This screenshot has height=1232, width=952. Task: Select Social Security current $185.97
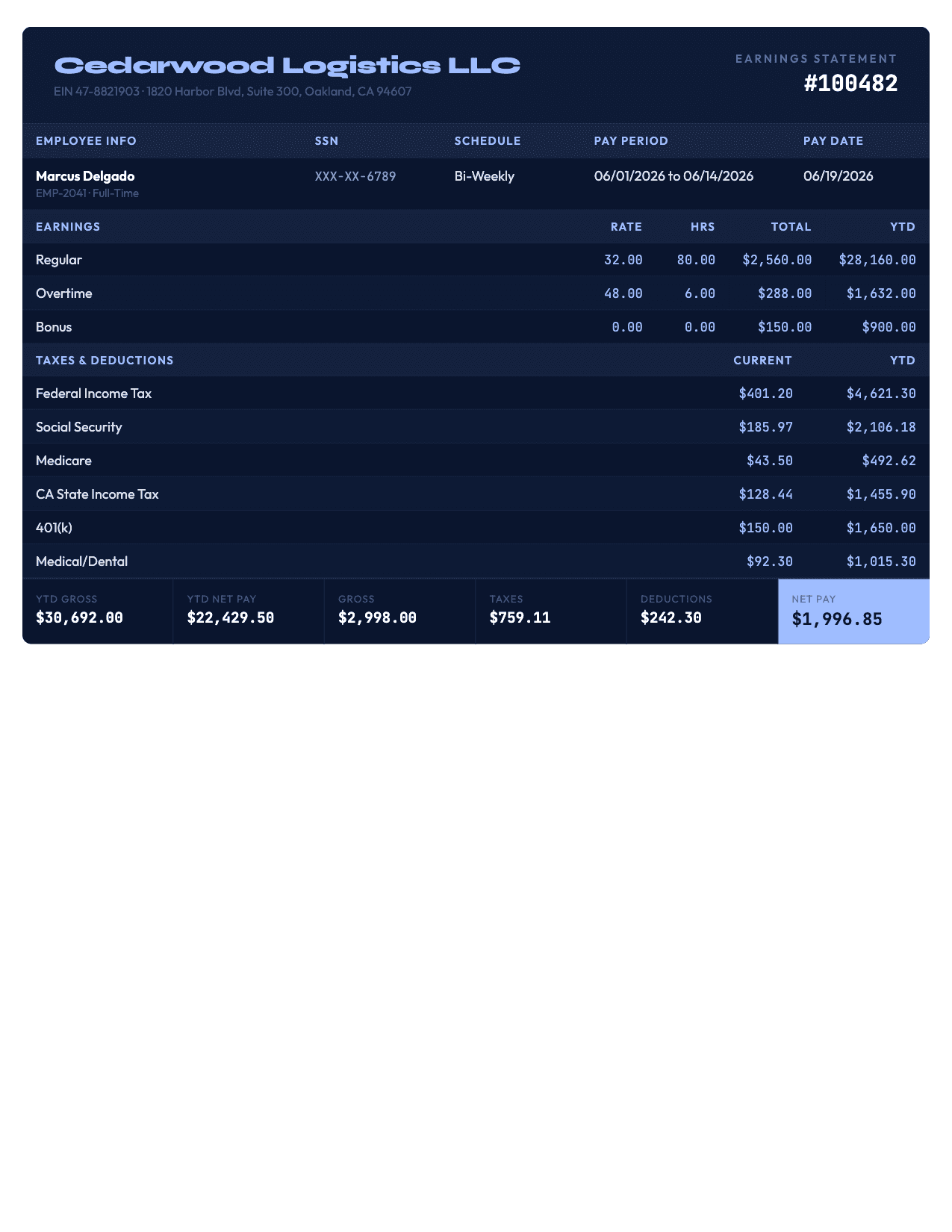coord(766,427)
